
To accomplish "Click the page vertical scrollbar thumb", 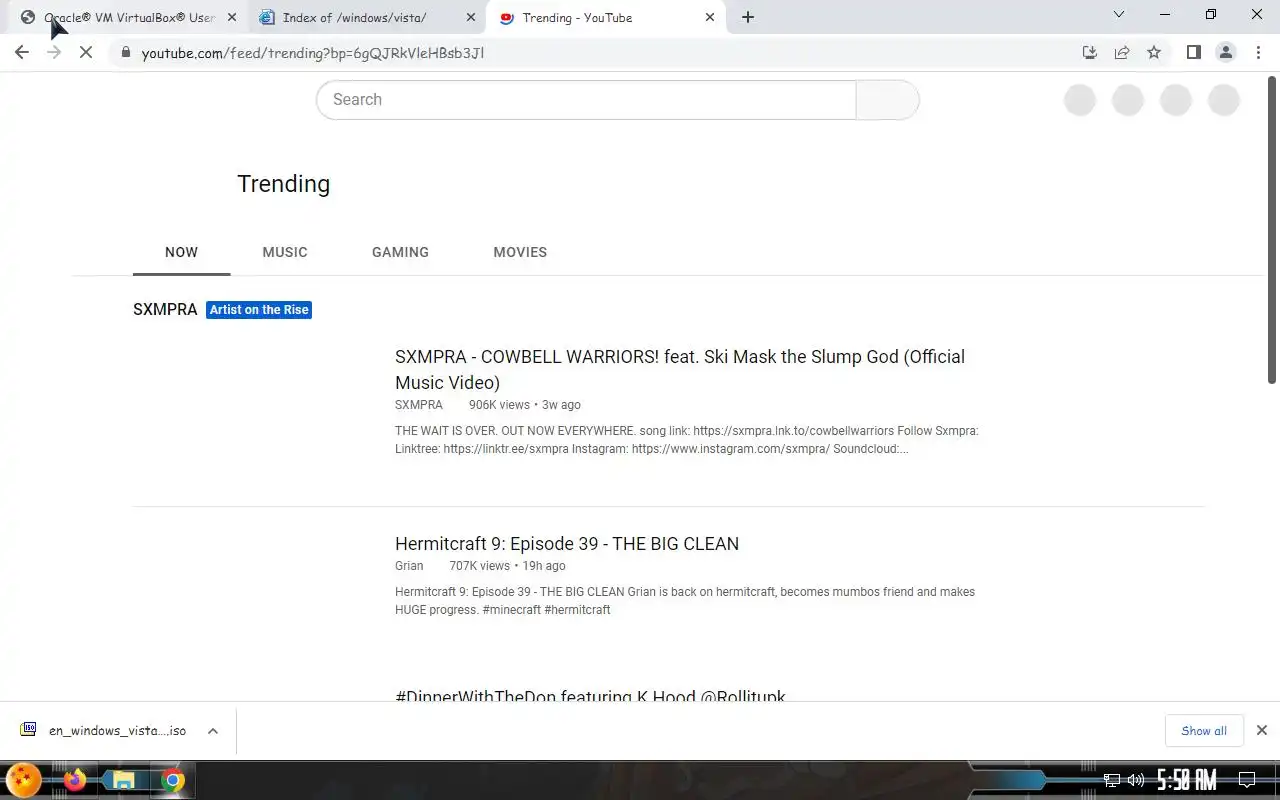I will click(1272, 228).
